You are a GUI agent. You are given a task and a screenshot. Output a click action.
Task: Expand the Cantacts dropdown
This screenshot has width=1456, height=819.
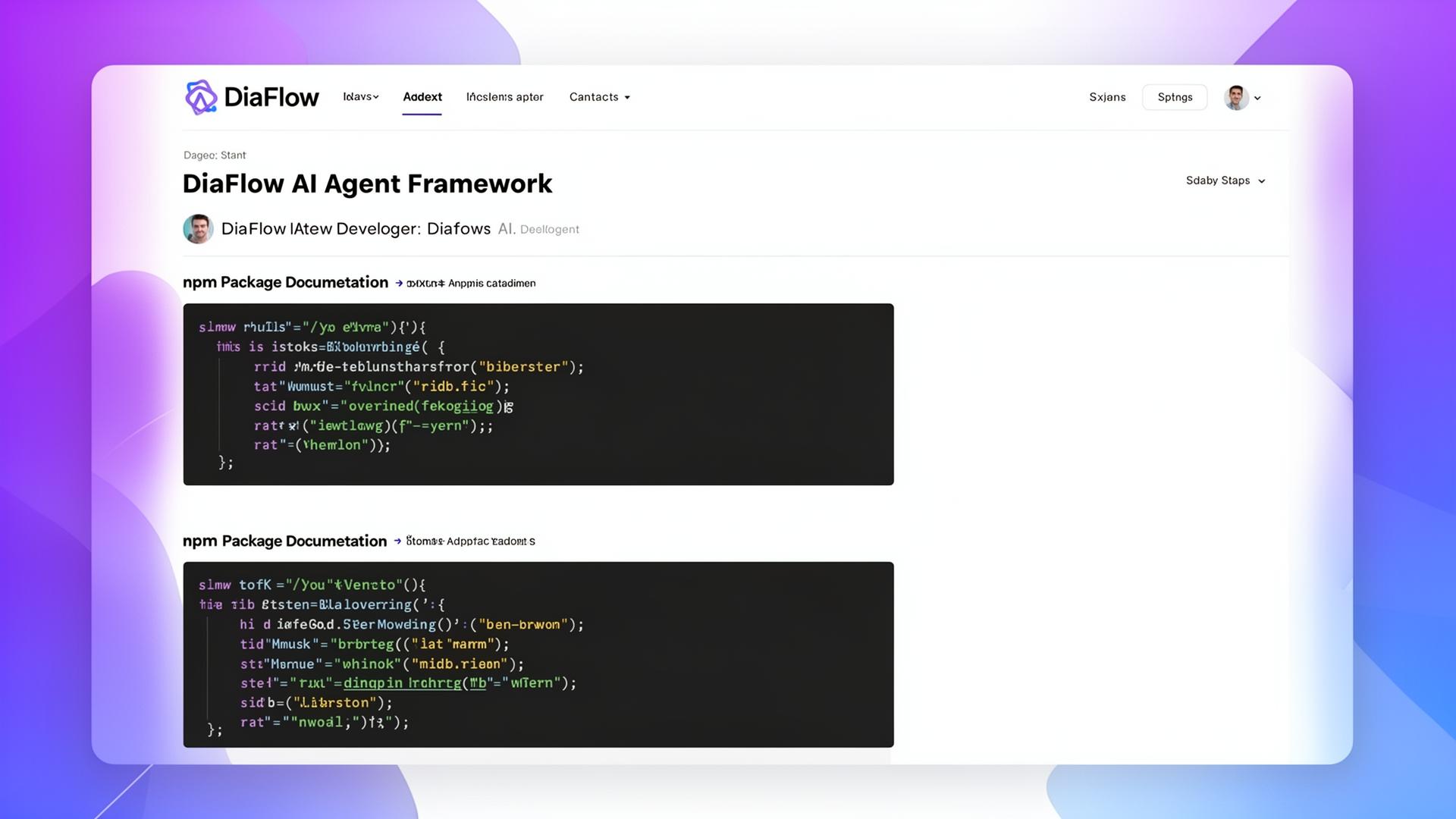tap(599, 97)
